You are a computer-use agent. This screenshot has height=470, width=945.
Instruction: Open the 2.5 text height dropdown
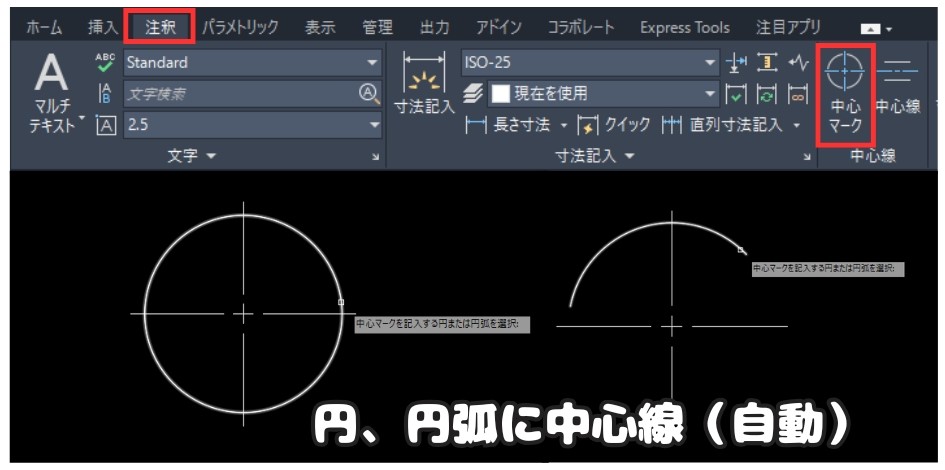[253, 125]
